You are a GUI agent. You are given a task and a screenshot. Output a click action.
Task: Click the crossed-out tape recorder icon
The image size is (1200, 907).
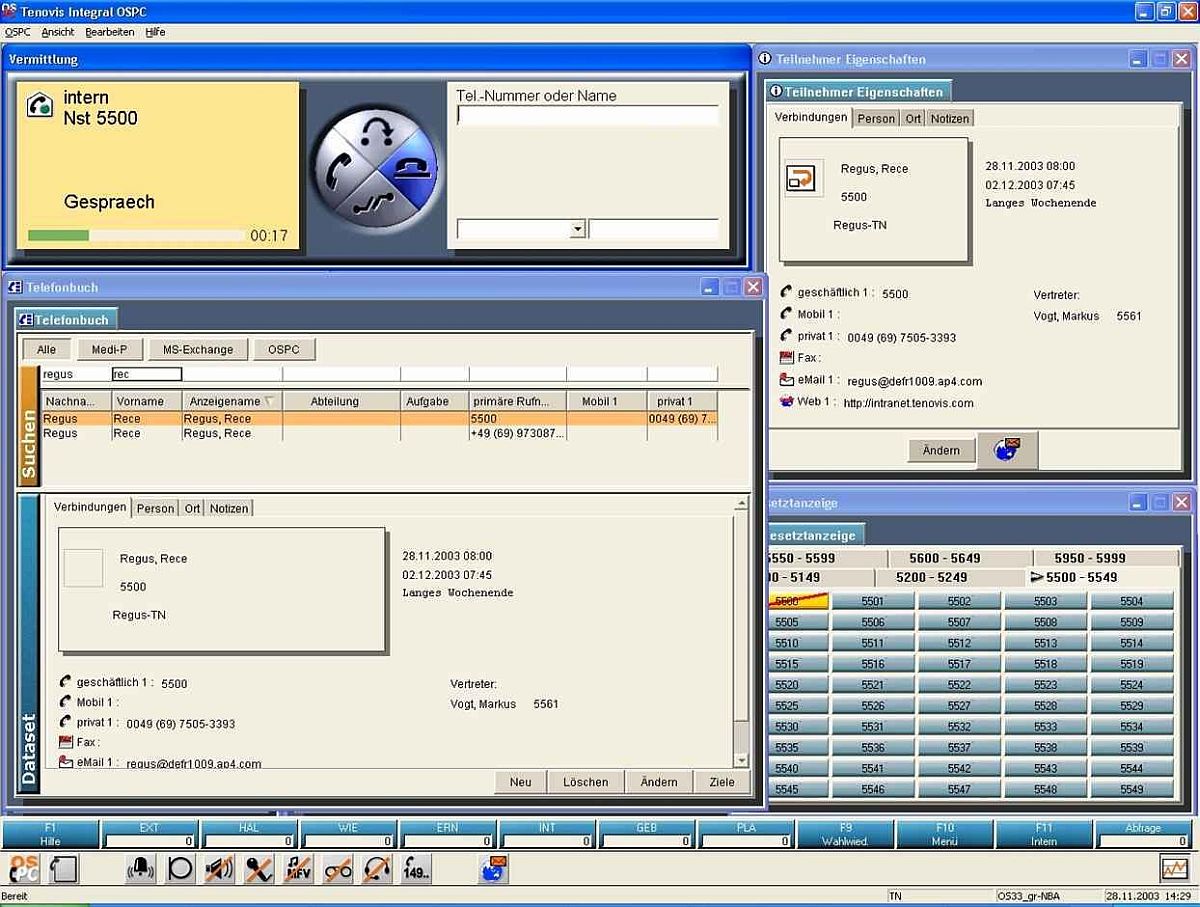338,869
